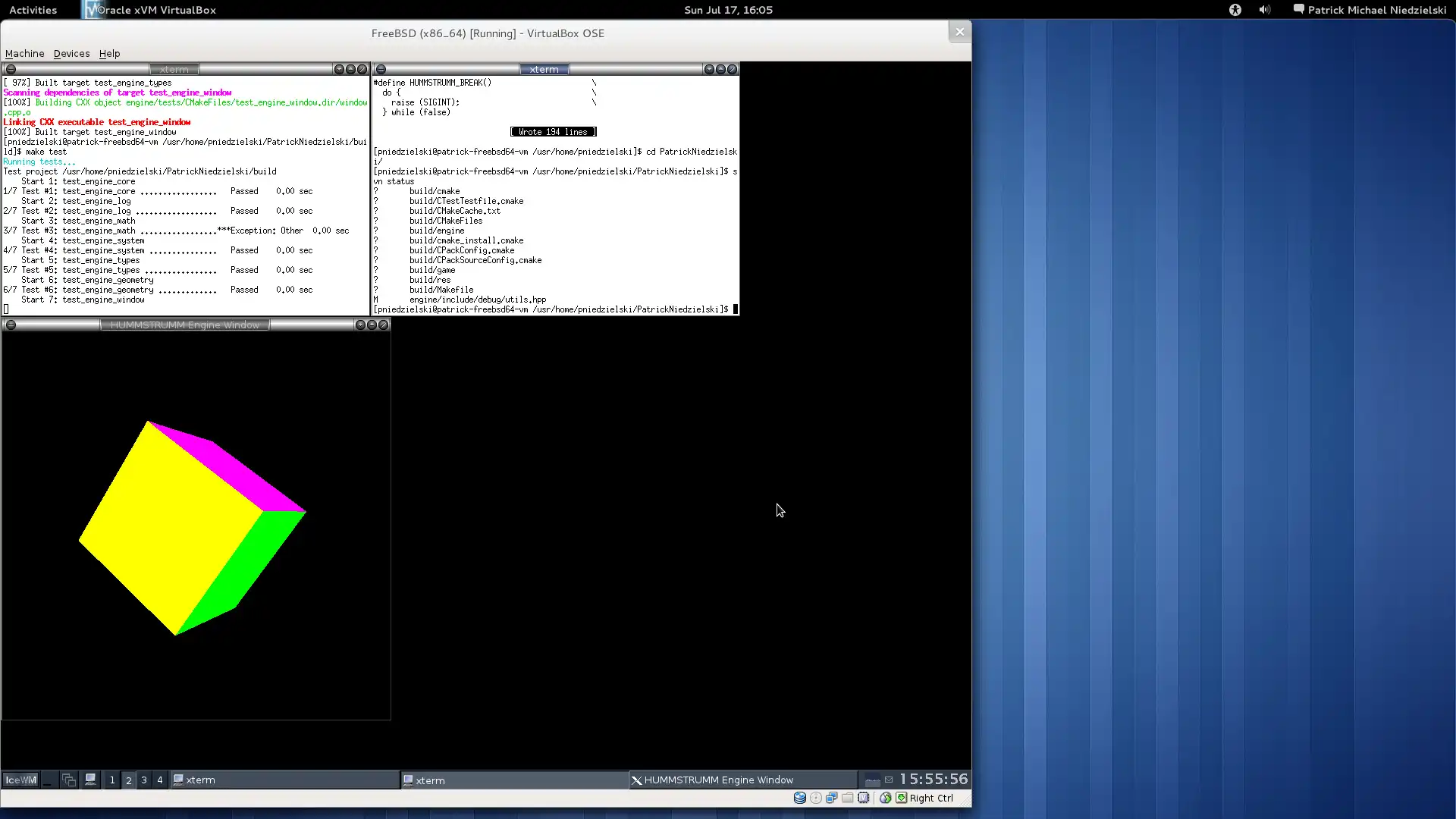
Task: Open the Machine menu
Action: click(24, 53)
